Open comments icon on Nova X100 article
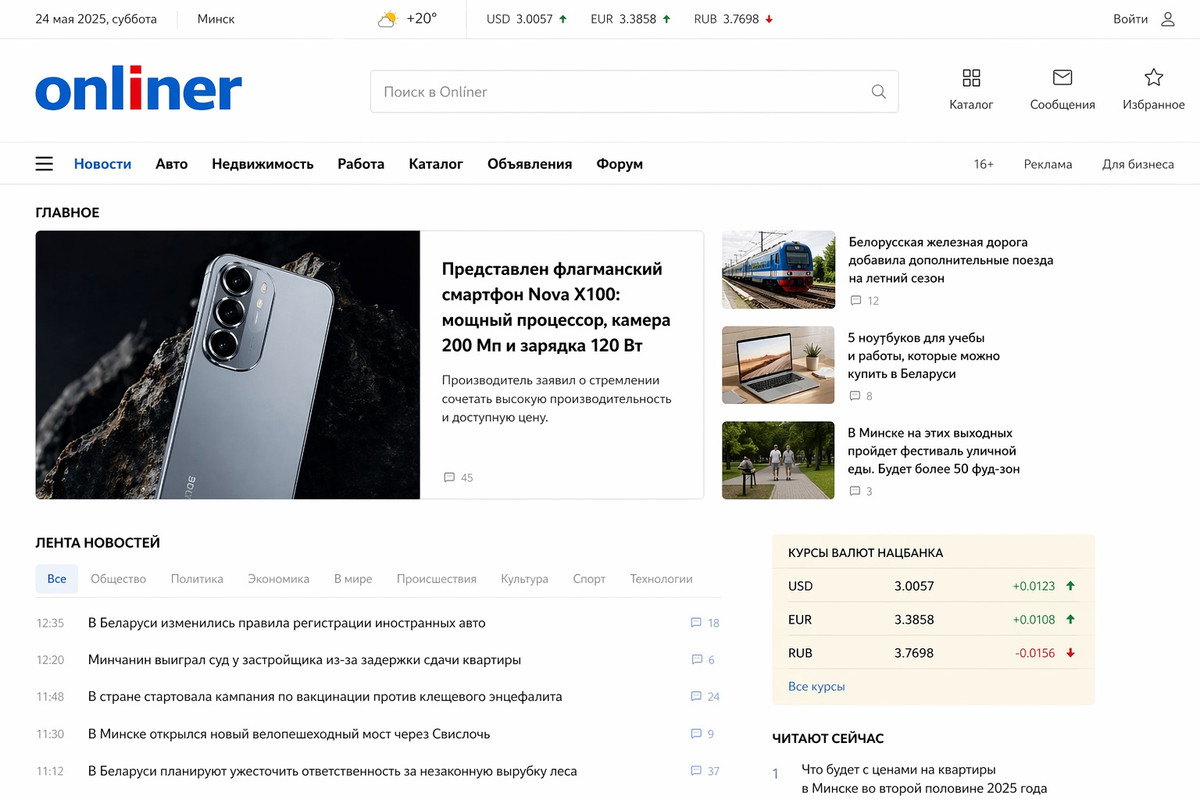 [449, 478]
